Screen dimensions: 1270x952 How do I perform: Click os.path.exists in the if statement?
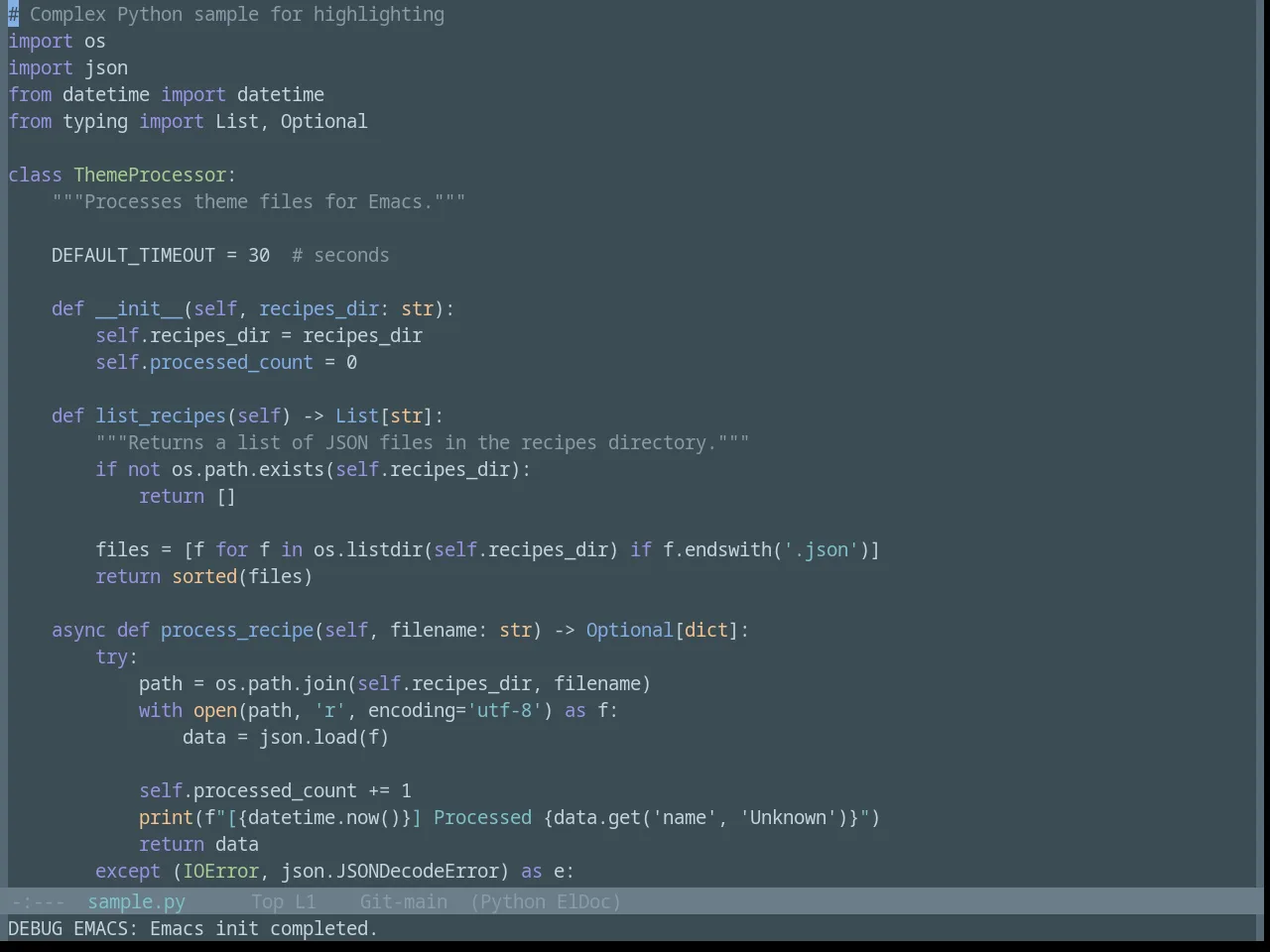(x=248, y=469)
